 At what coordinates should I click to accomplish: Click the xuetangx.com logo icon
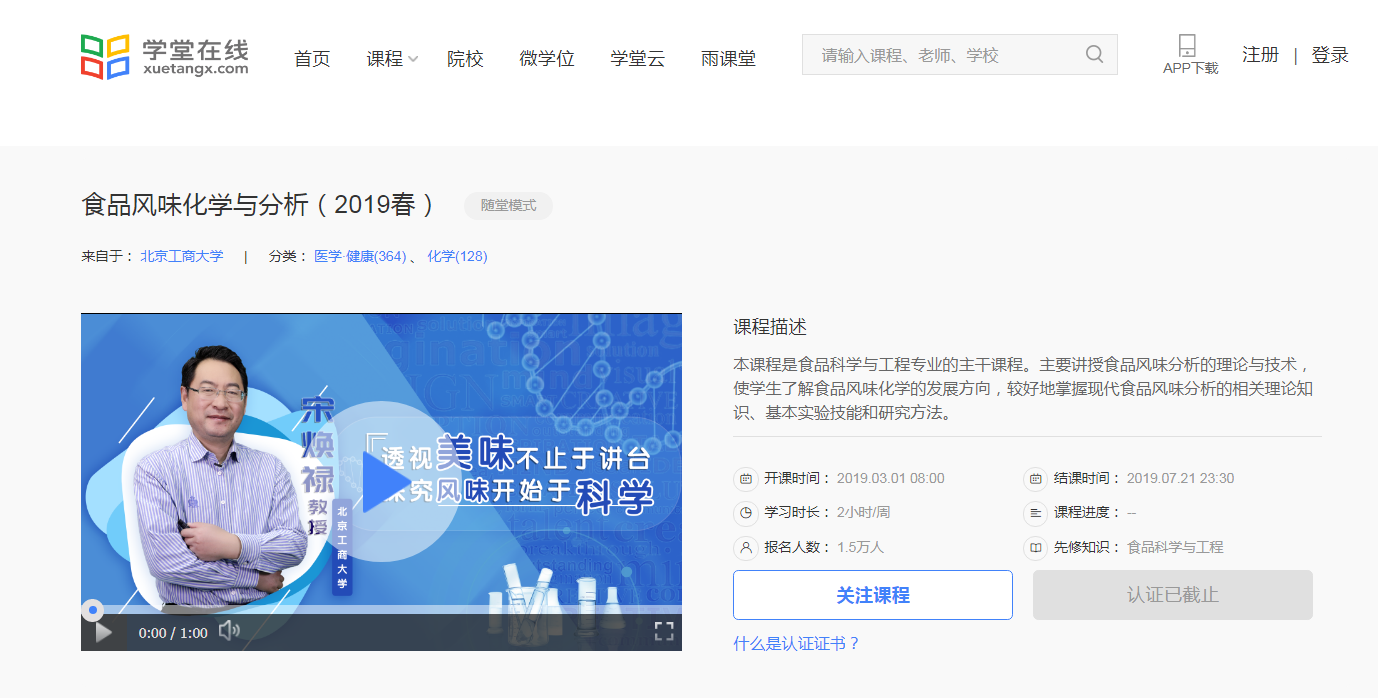point(106,57)
